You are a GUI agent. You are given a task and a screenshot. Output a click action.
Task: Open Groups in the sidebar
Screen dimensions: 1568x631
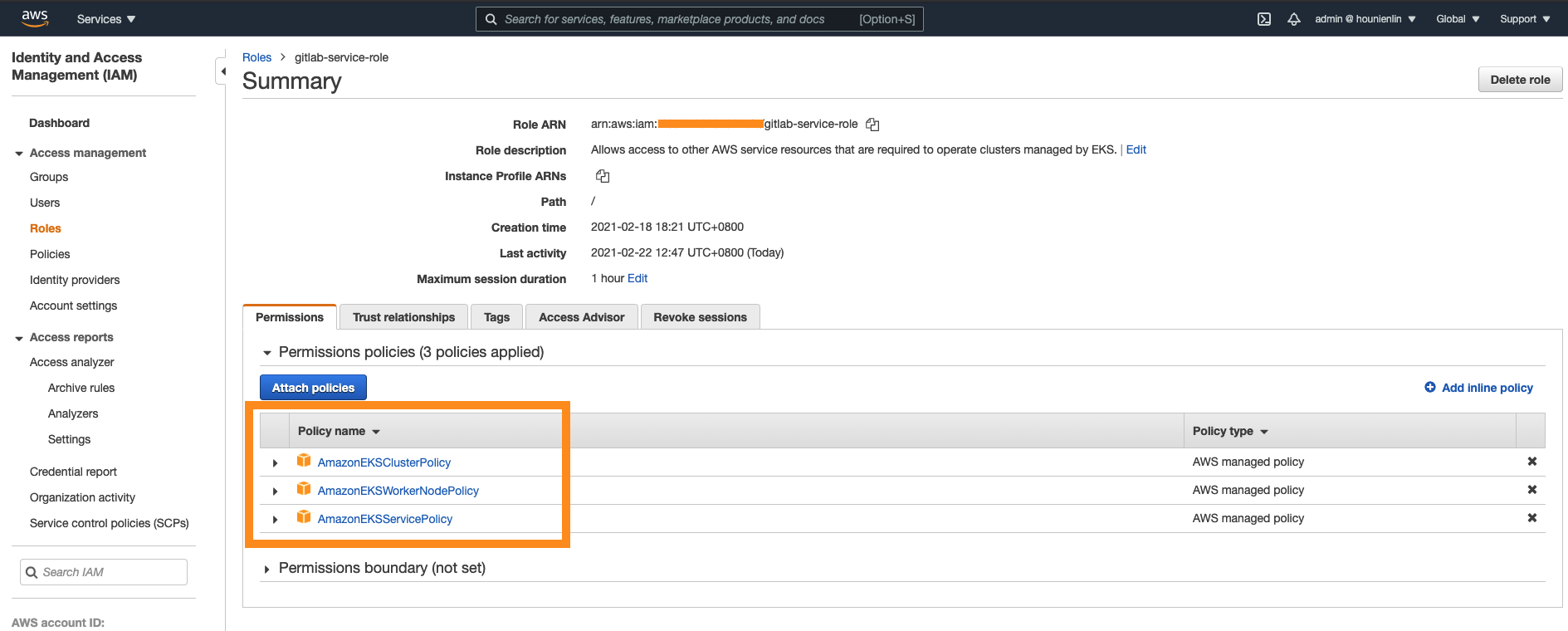[49, 177]
